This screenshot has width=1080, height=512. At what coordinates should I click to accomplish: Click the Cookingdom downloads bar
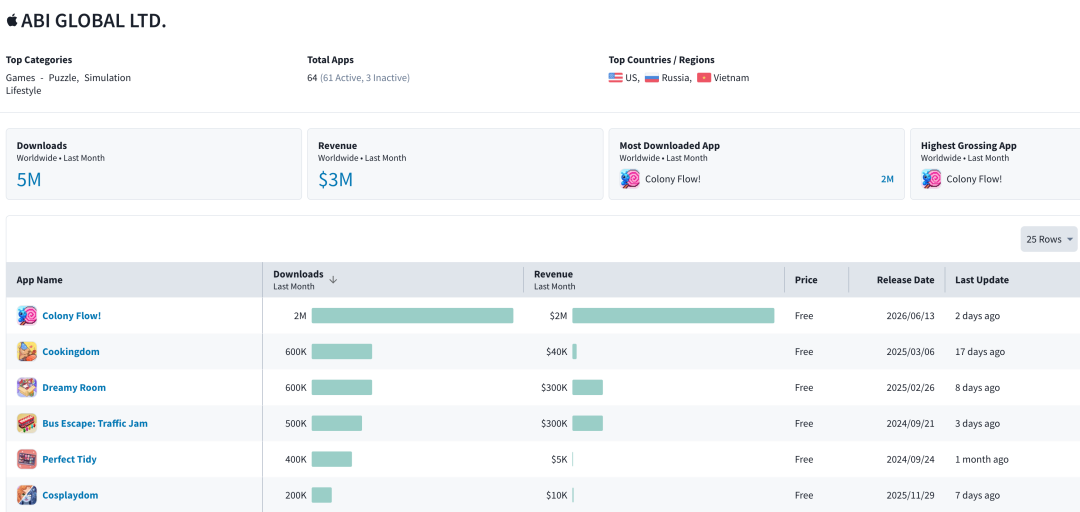[x=342, y=351]
